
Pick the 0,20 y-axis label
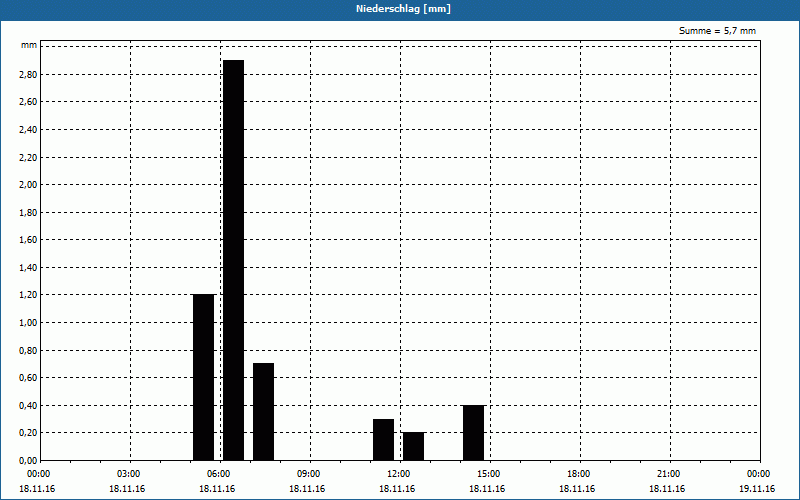[28, 433]
